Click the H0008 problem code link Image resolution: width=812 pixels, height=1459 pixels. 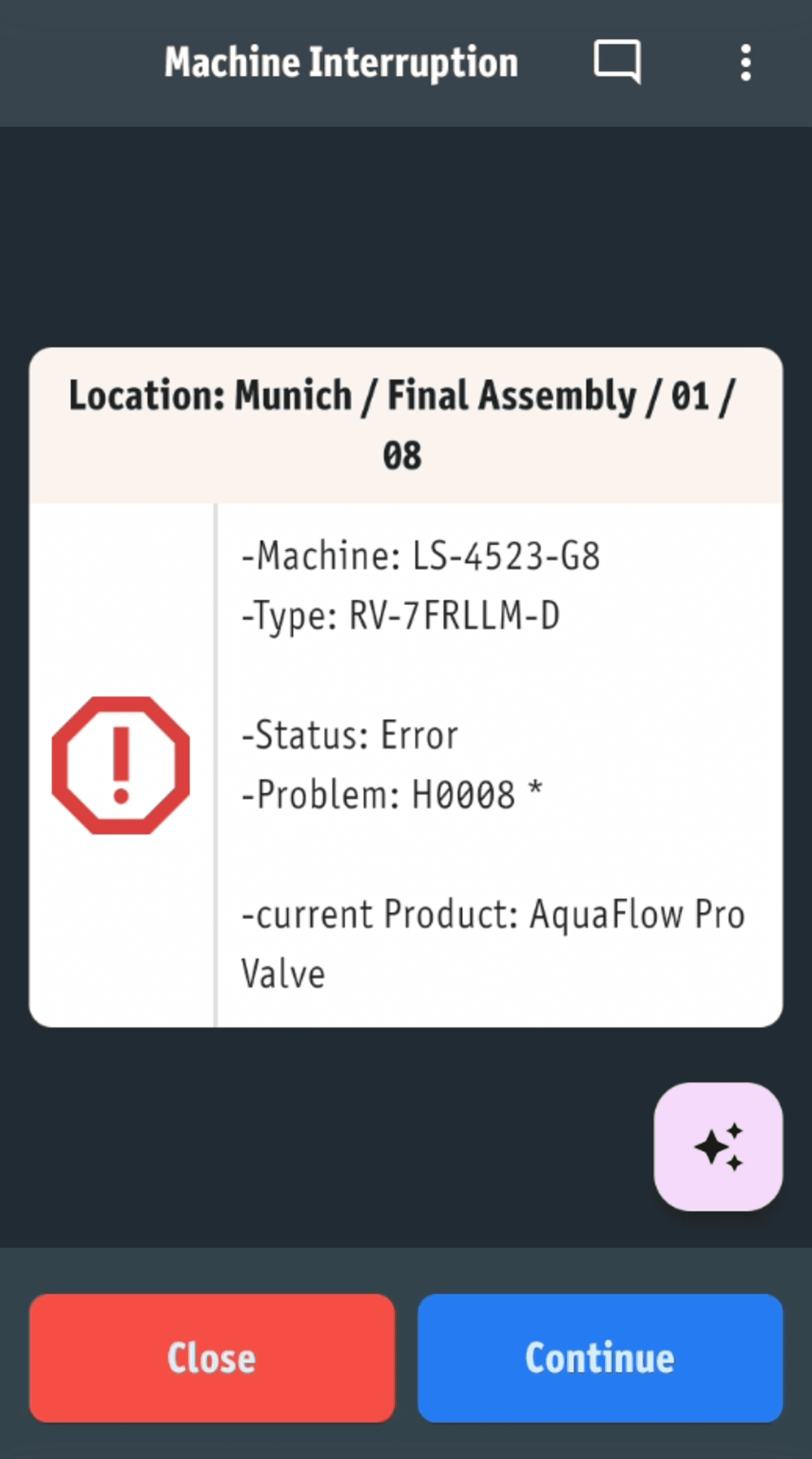pyautogui.click(x=464, y=794)
